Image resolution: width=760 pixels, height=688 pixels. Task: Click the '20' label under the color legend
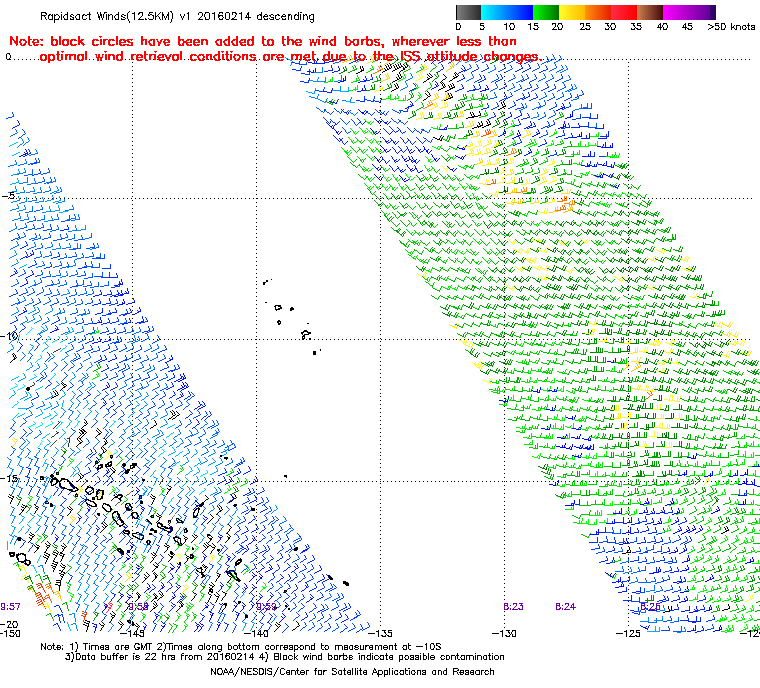click(557, 27)
